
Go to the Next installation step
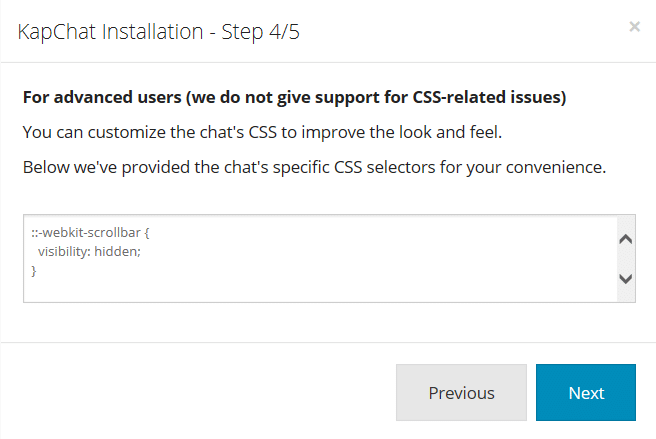click(x=586, y=392)
